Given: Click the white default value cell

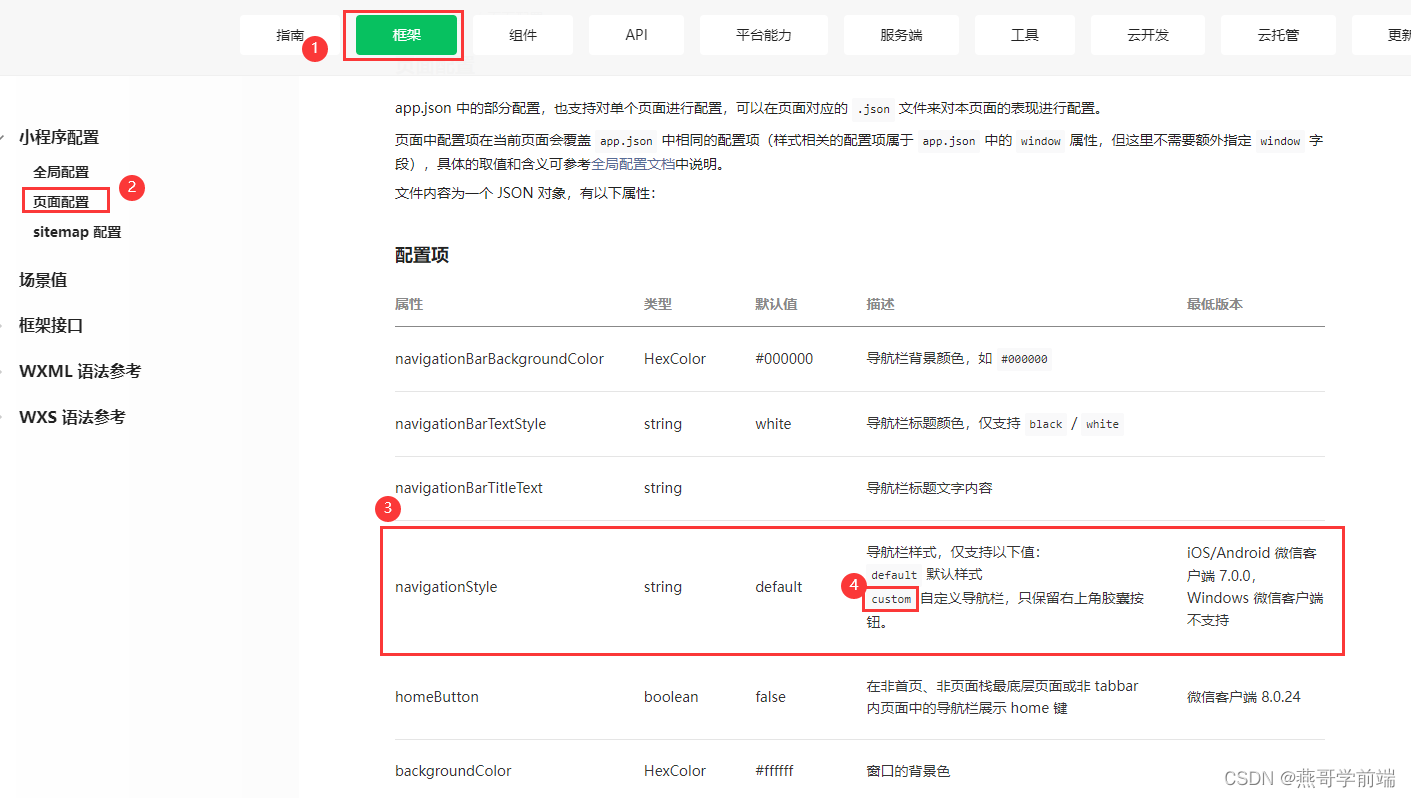Looking at the screenshot, I should point(773,424).
